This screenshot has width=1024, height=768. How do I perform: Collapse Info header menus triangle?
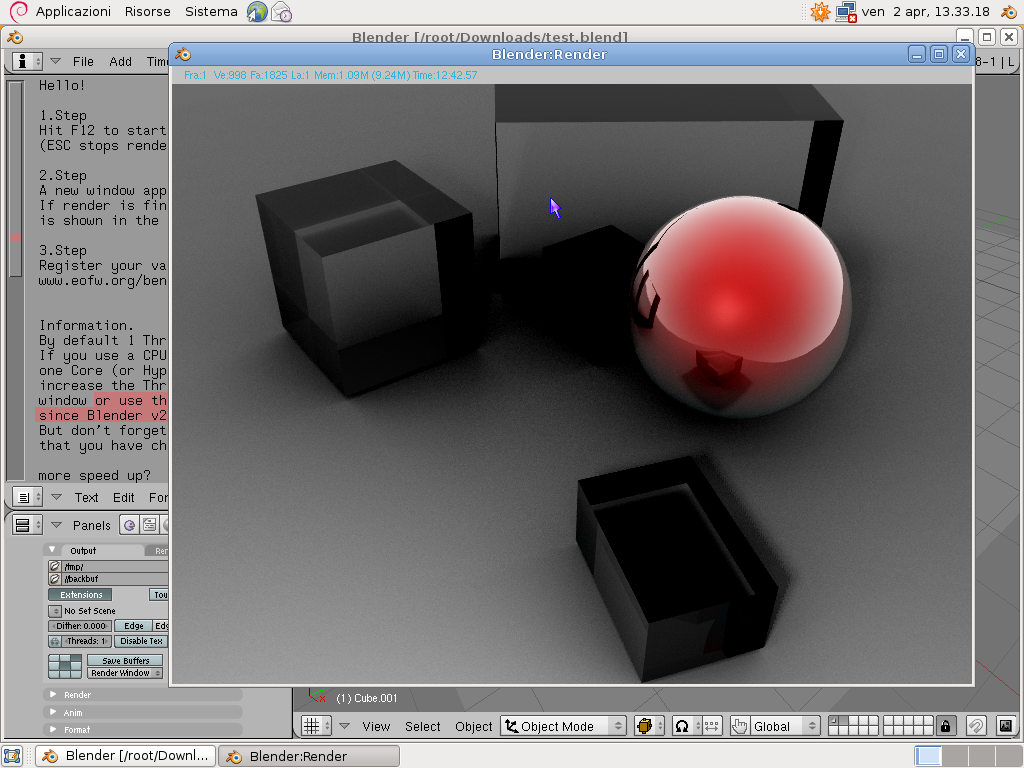click(56, 61)
